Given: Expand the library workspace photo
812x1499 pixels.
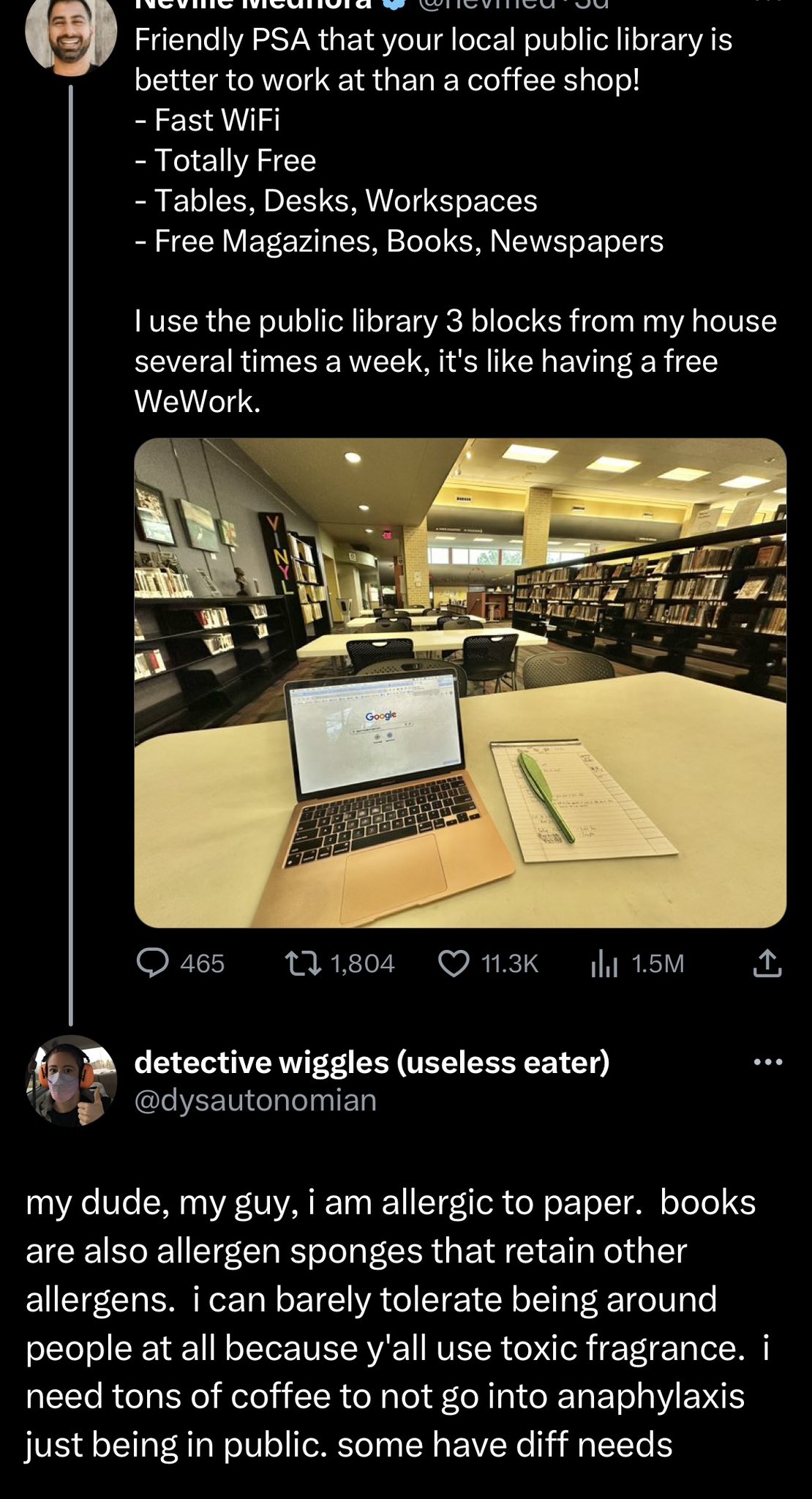Looking at the screenshot, I should coord(460,683).
